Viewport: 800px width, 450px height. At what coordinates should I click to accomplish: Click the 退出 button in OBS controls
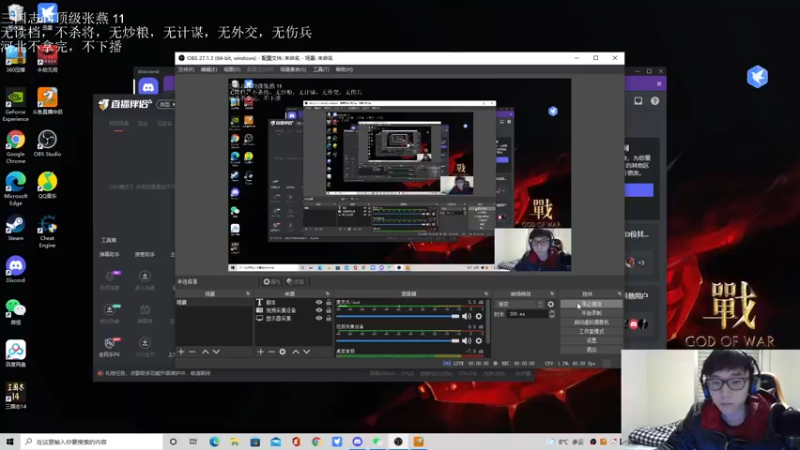coord(591,349)
